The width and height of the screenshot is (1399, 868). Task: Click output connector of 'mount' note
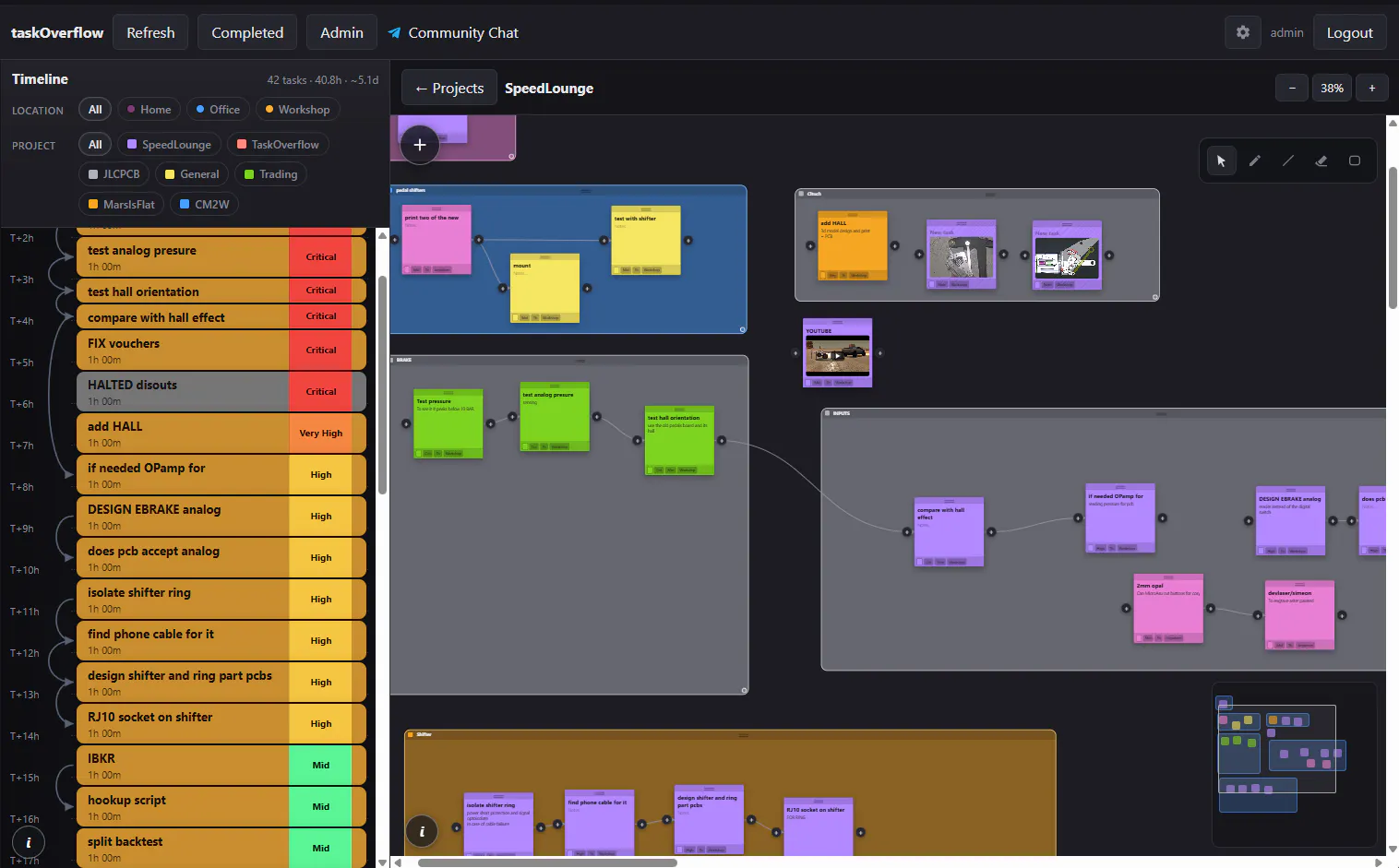(x=587, y=288)
